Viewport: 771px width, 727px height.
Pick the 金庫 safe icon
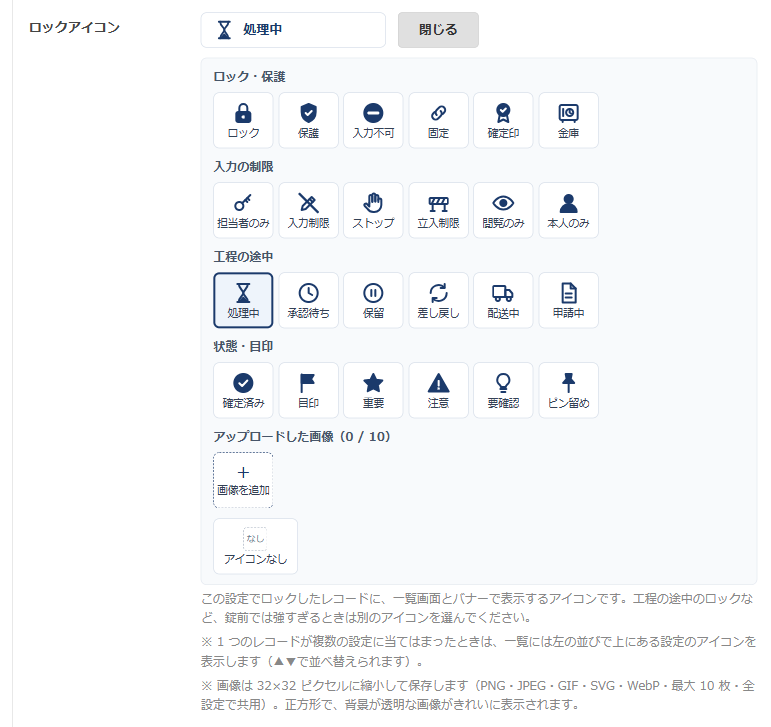568,120
